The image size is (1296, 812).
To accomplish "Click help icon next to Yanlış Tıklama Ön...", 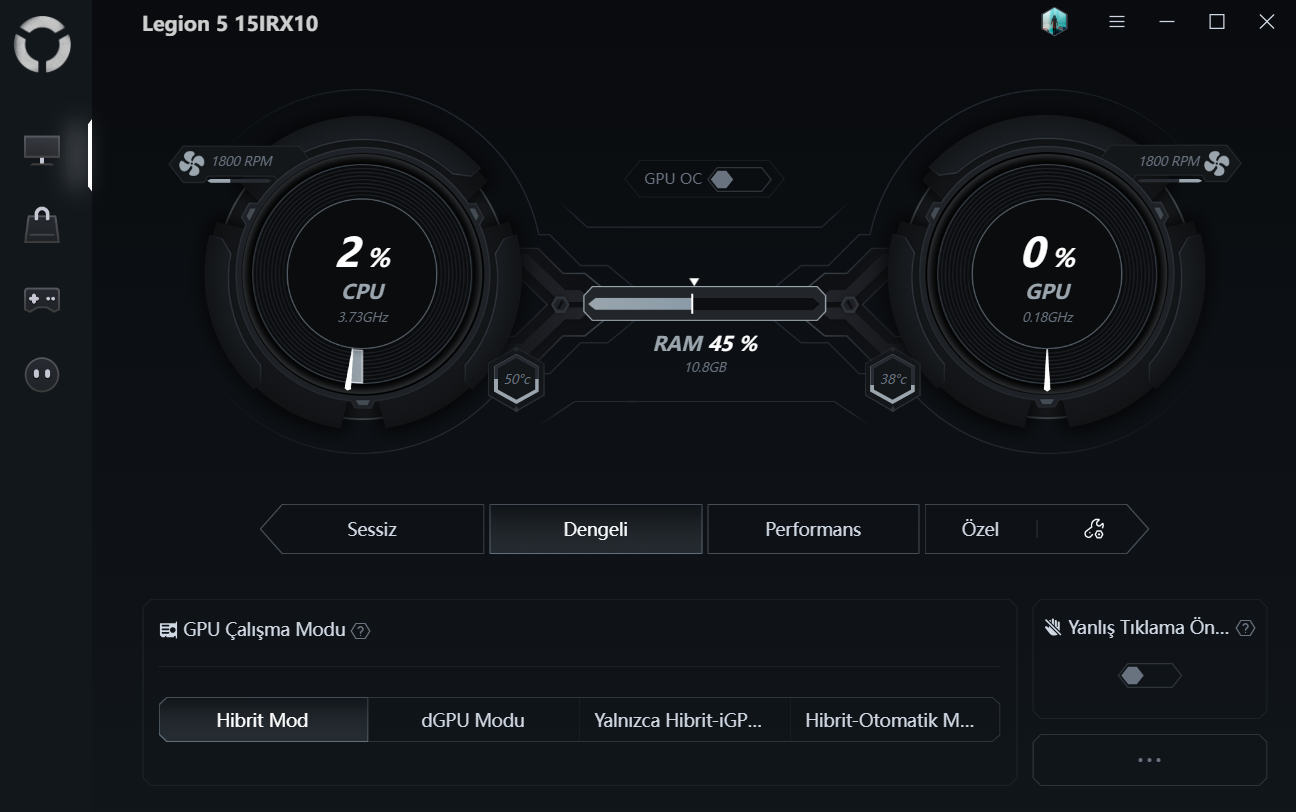I will click(1245, 628).
